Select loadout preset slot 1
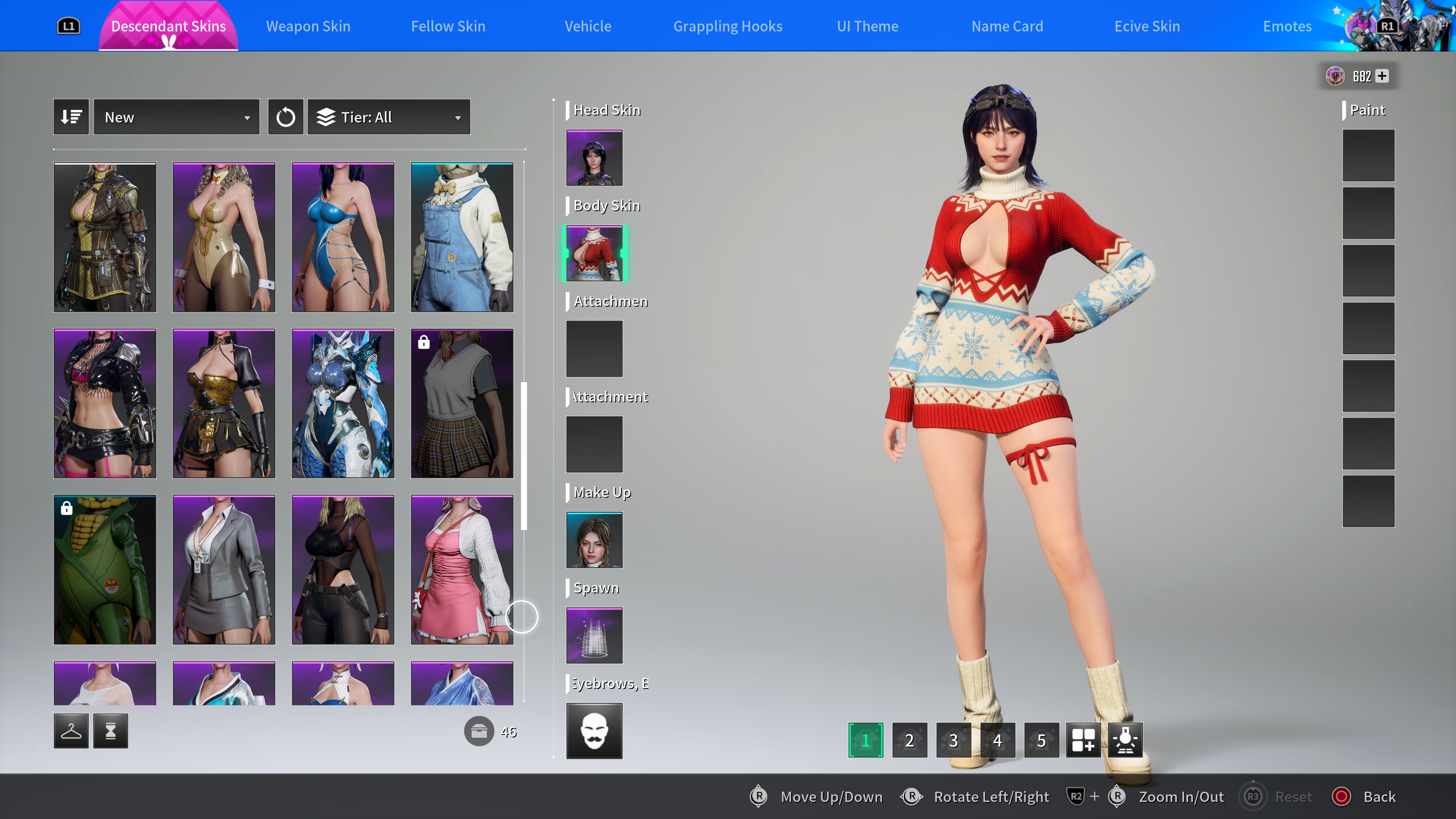 click(x=865, y=740)
